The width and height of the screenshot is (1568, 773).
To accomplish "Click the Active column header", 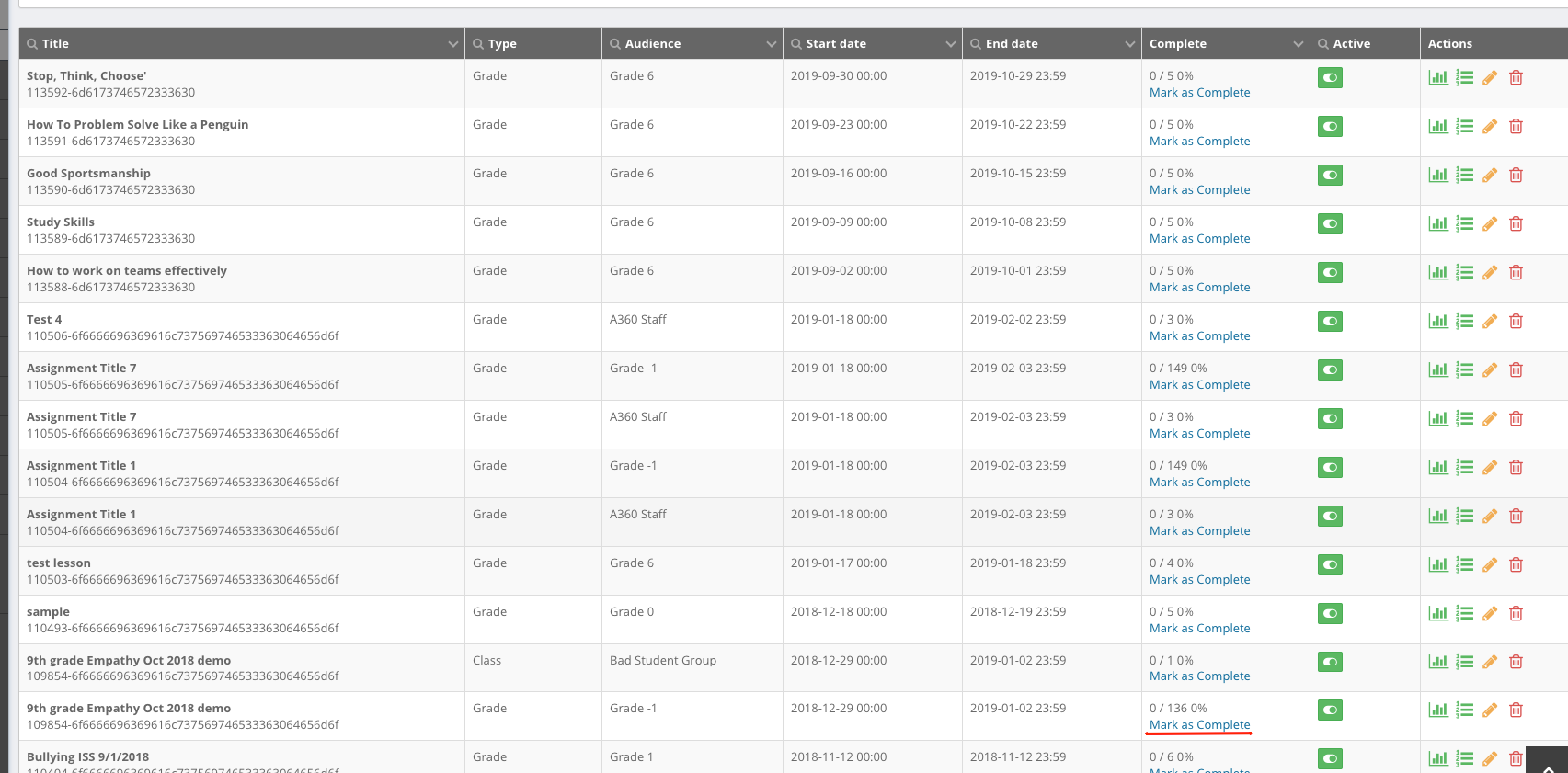I will click(x=1365, y=43).
